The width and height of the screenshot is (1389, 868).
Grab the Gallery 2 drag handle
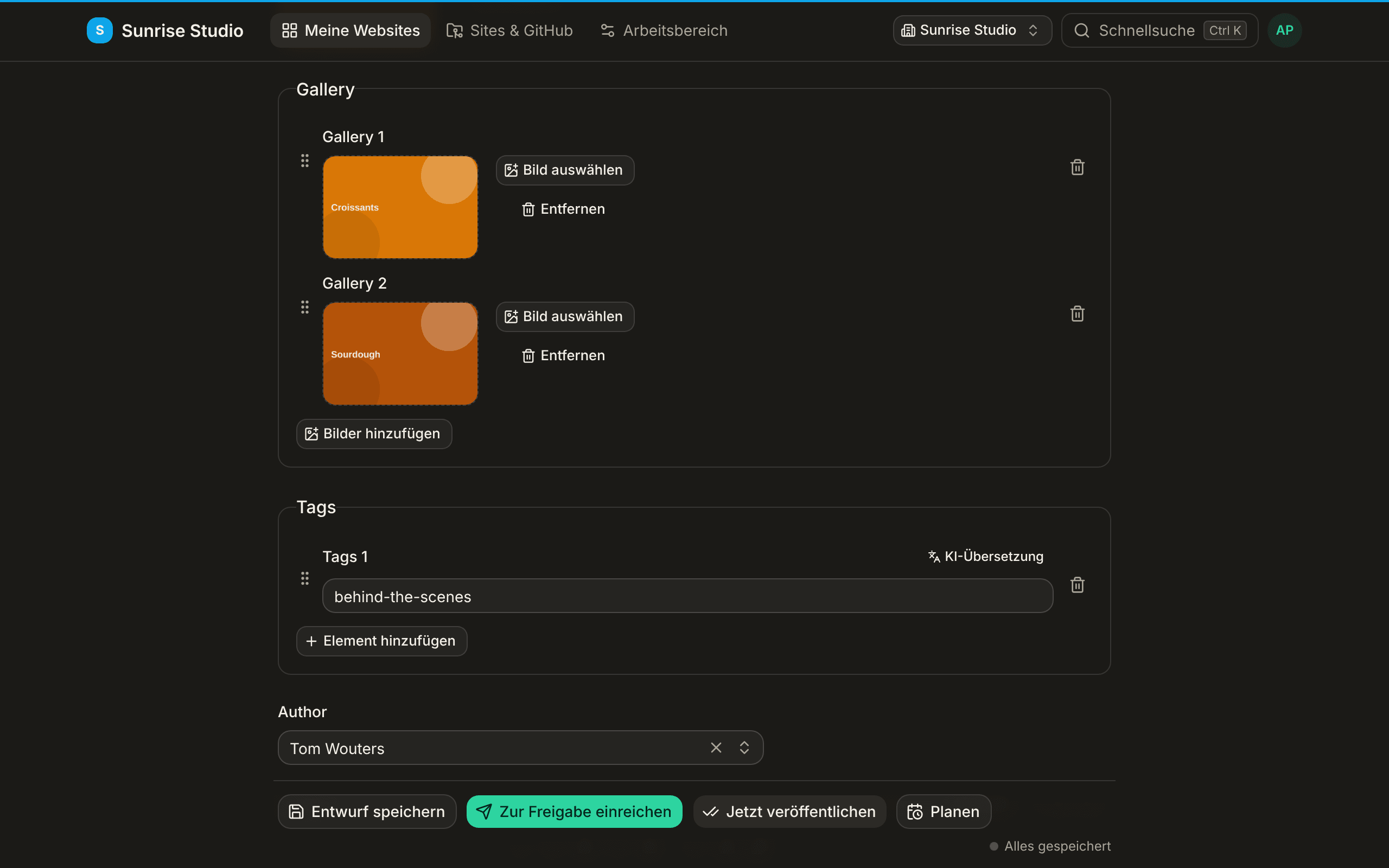tap(305, 307)
